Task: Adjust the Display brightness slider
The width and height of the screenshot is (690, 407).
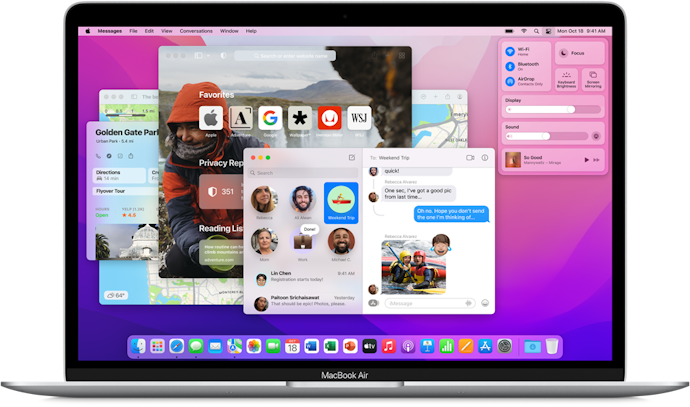Action: tap(553, 110)
